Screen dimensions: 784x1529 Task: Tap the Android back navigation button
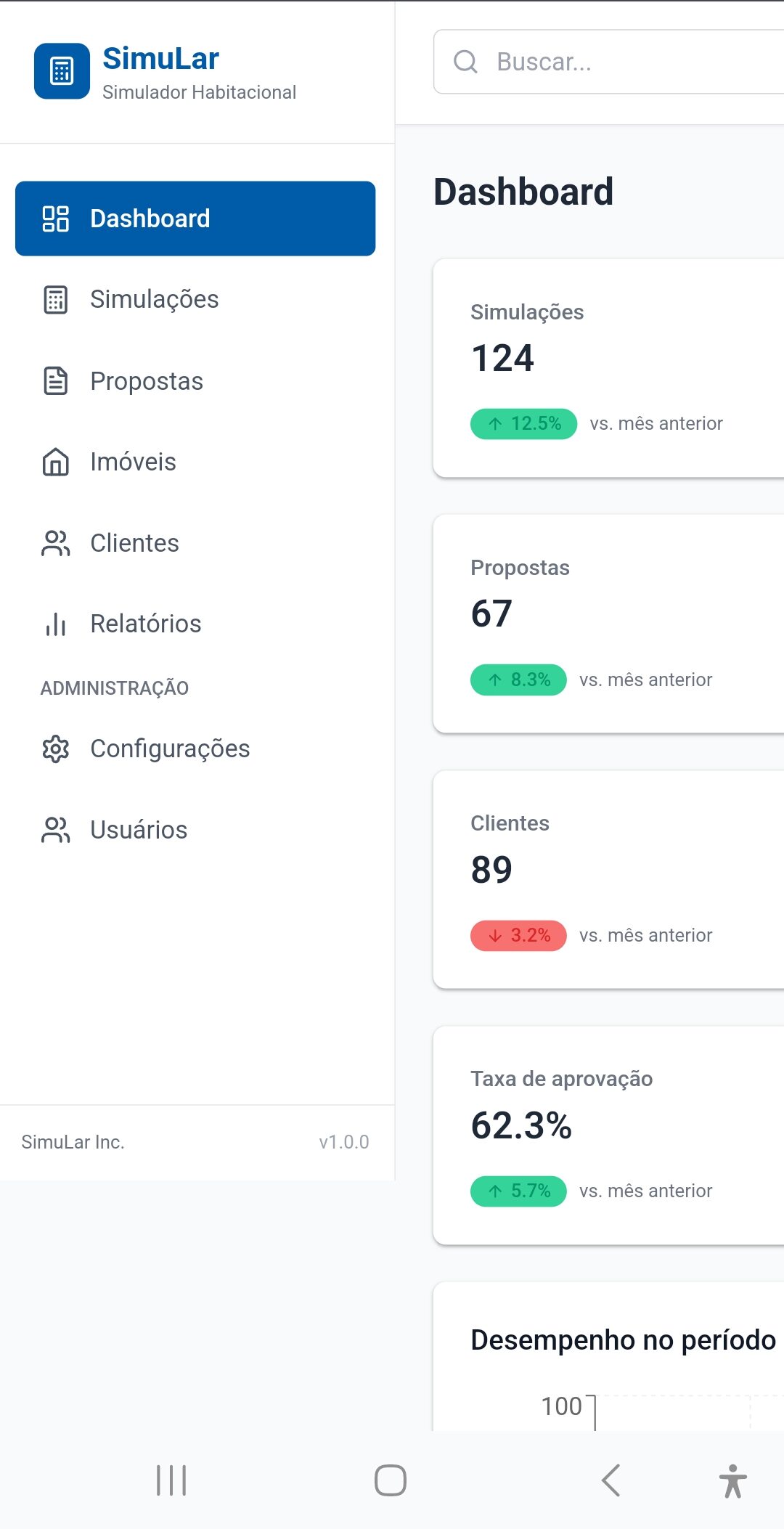coord(611,1480)
